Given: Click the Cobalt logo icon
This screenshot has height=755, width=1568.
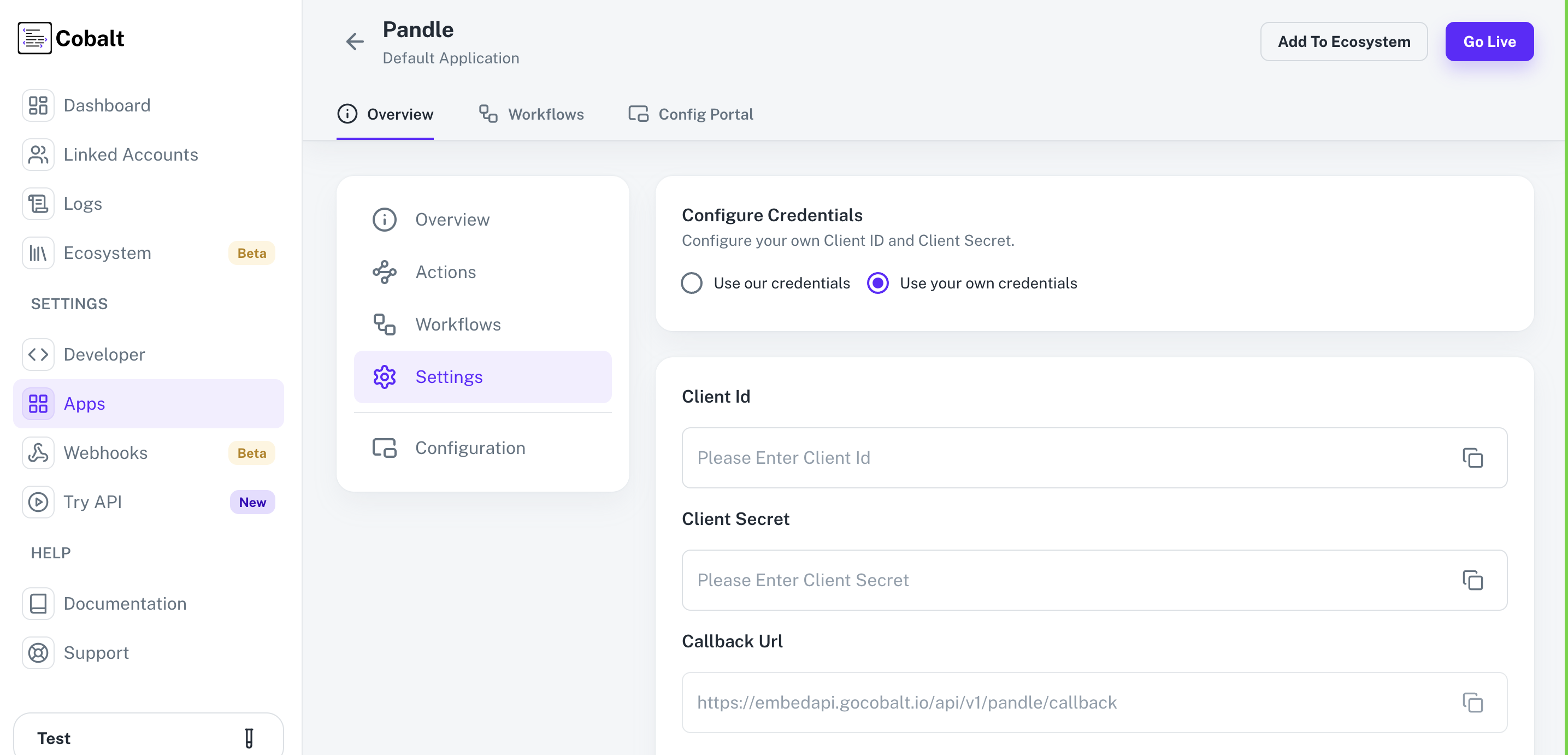Looking at the screenshot, I should tap(35, 38).
